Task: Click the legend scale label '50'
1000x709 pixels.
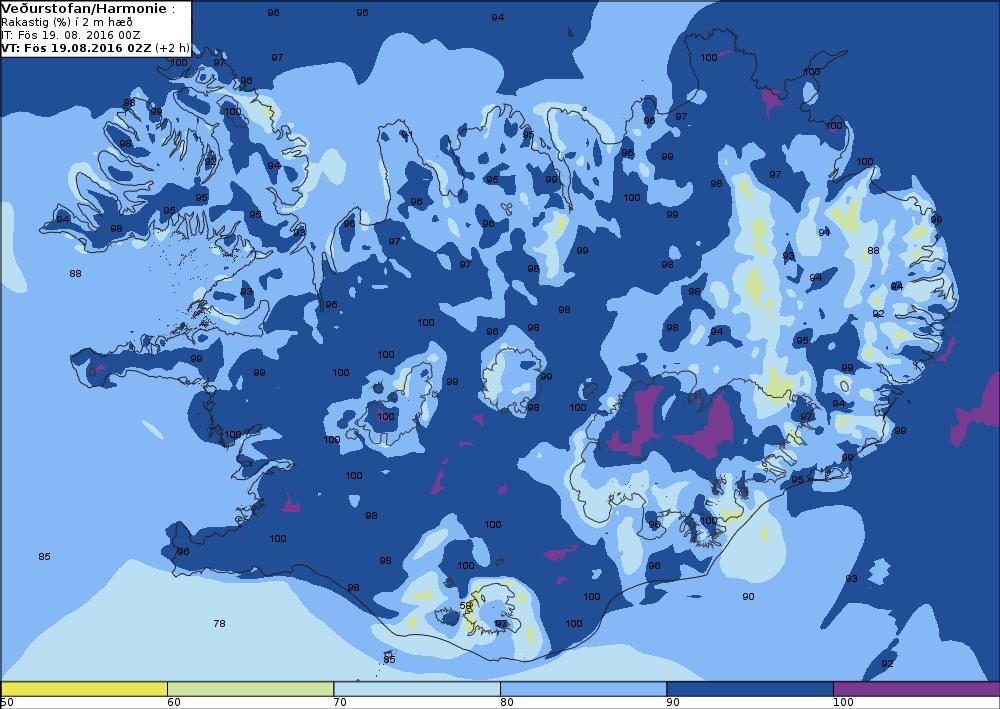Action: (7, 703)
